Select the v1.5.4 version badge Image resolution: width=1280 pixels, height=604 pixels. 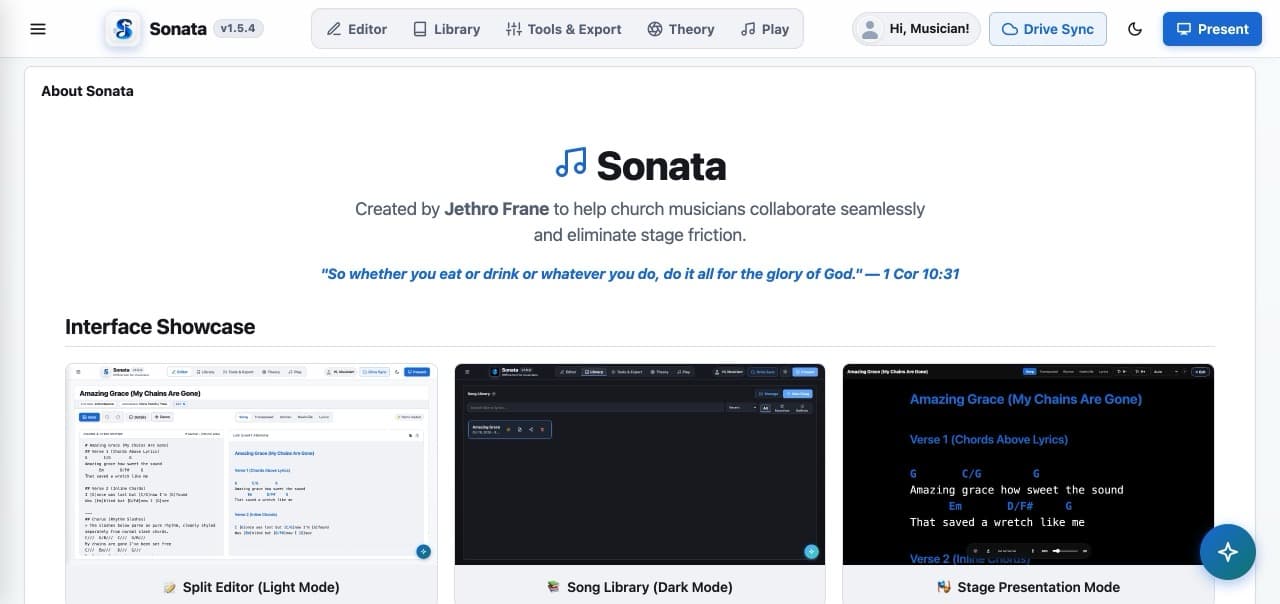[x=238, y=29]
